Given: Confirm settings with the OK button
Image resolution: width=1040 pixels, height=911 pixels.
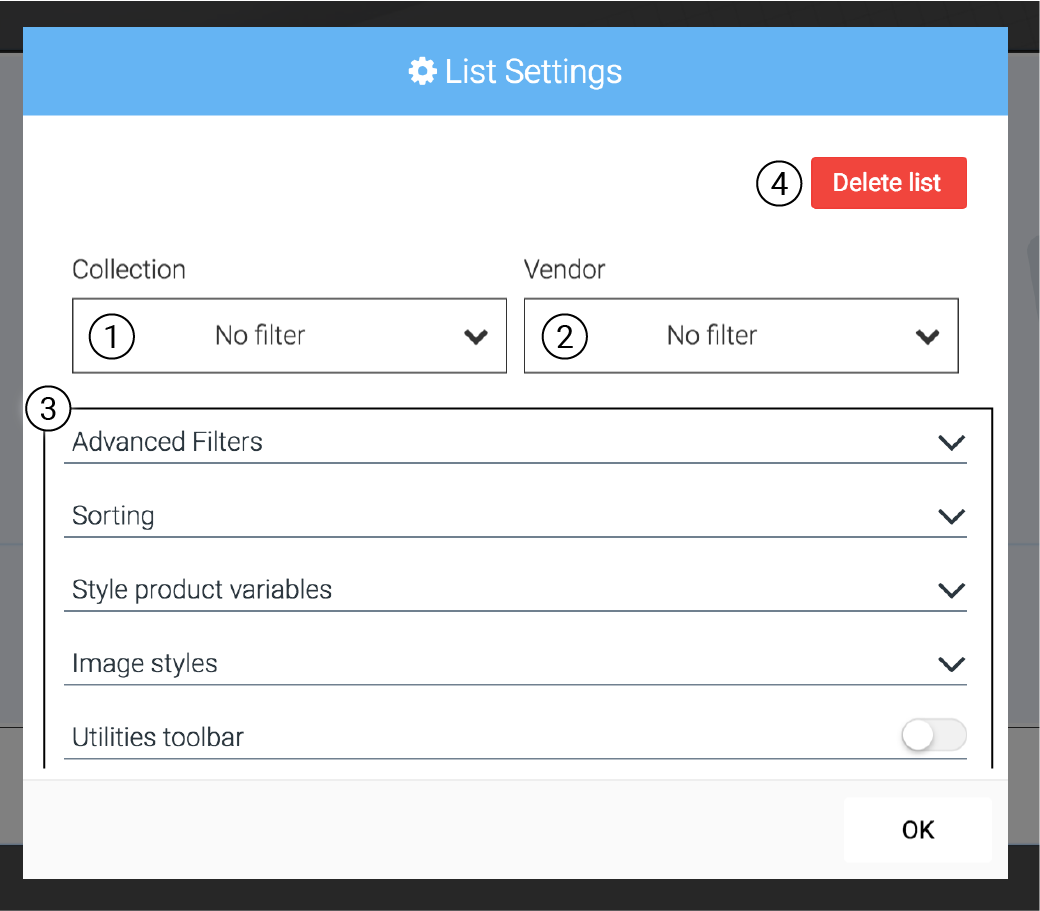Looking at the screenshot, I should click(917, 829).
